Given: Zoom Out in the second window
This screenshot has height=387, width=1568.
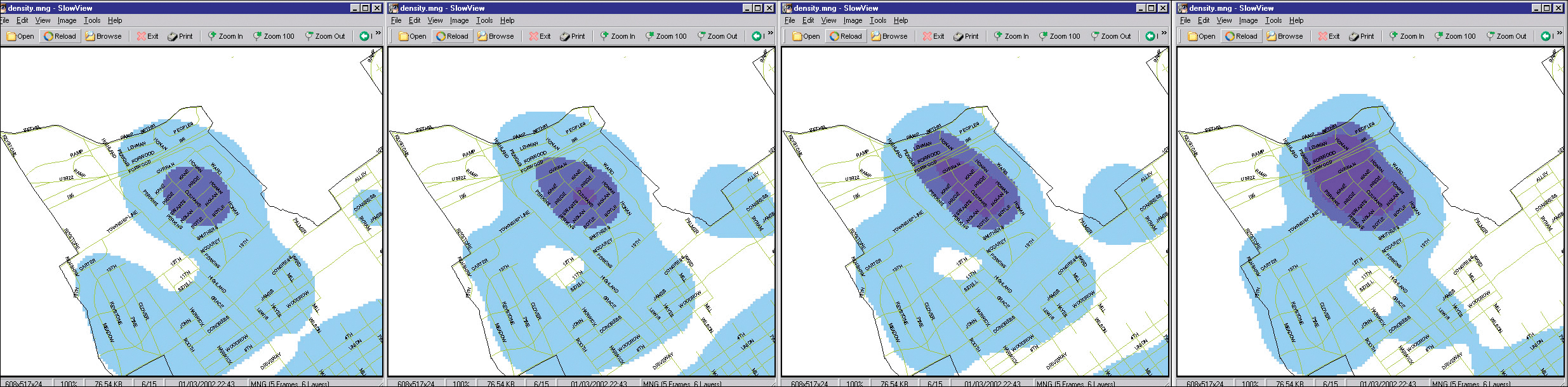Looking at the screenshot, I should (717, 36).
